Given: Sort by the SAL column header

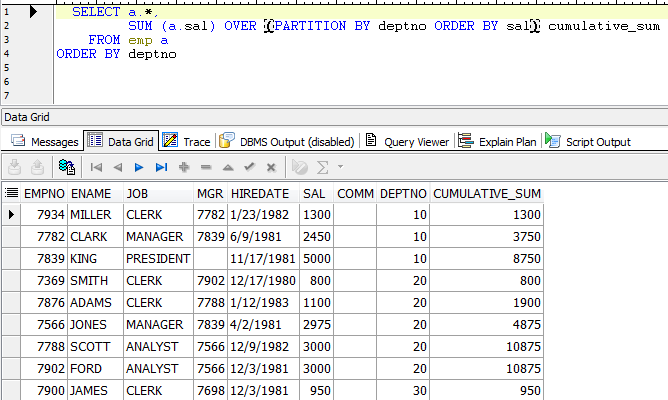Looking at the screenshot, I should tap(314, 192).
